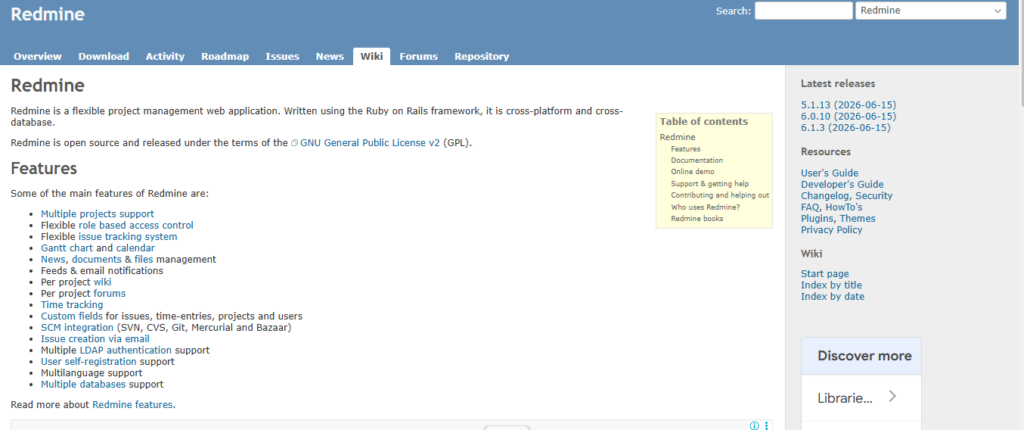
Task: Open the News link in the features list
Action: (x=53, y=259)
